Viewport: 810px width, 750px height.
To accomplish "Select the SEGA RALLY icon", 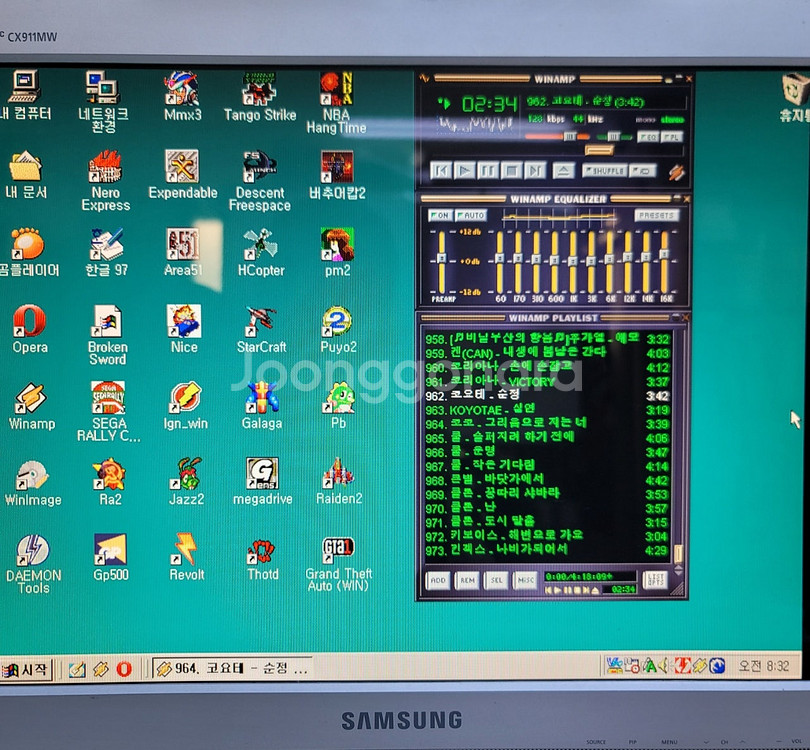I will point(108,411).
